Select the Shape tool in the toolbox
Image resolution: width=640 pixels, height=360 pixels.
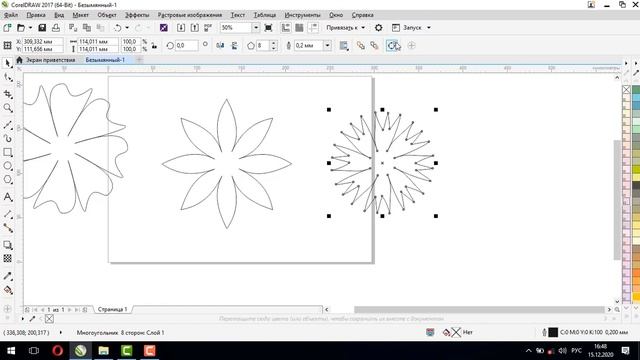[7, 78]
